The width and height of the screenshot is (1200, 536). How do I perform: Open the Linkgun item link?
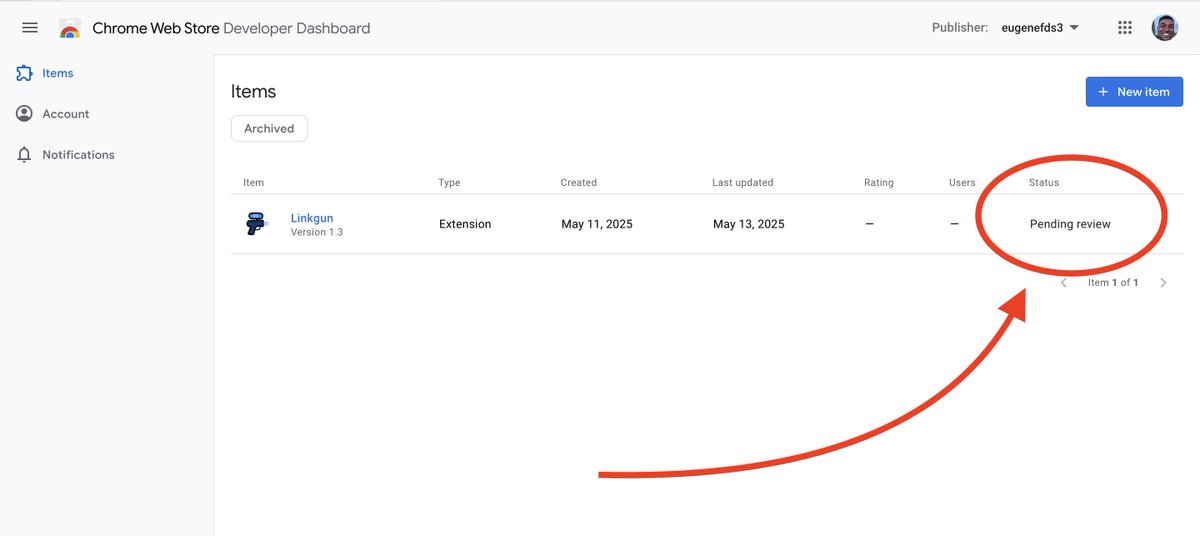312,218
